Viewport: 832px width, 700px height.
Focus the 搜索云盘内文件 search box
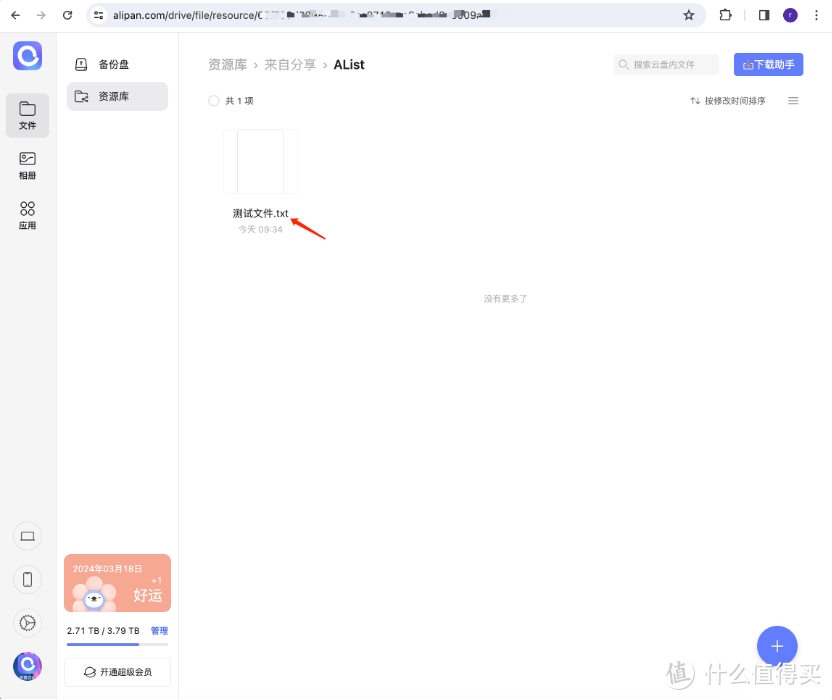click(666, 65)
